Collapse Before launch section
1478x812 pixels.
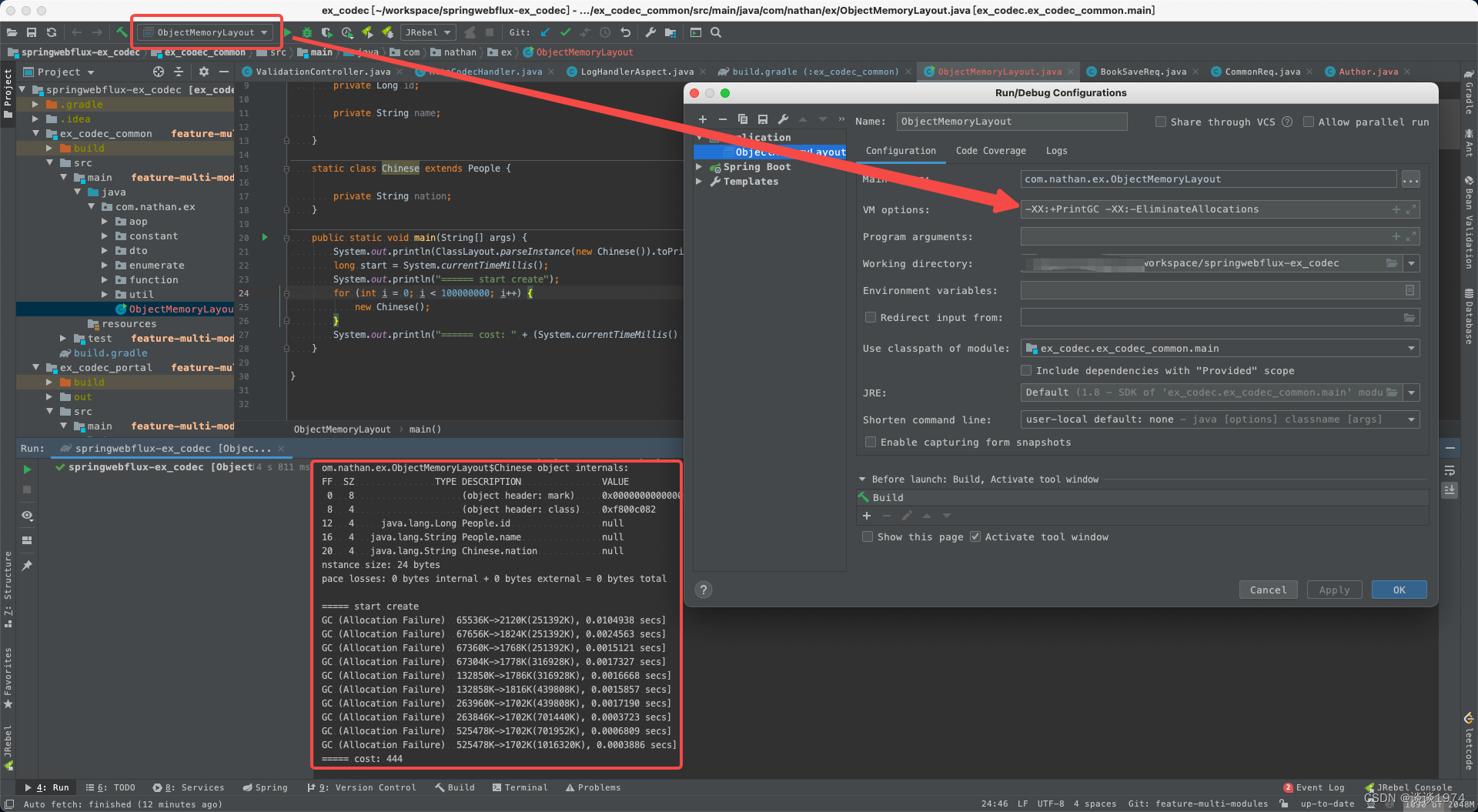862,479
